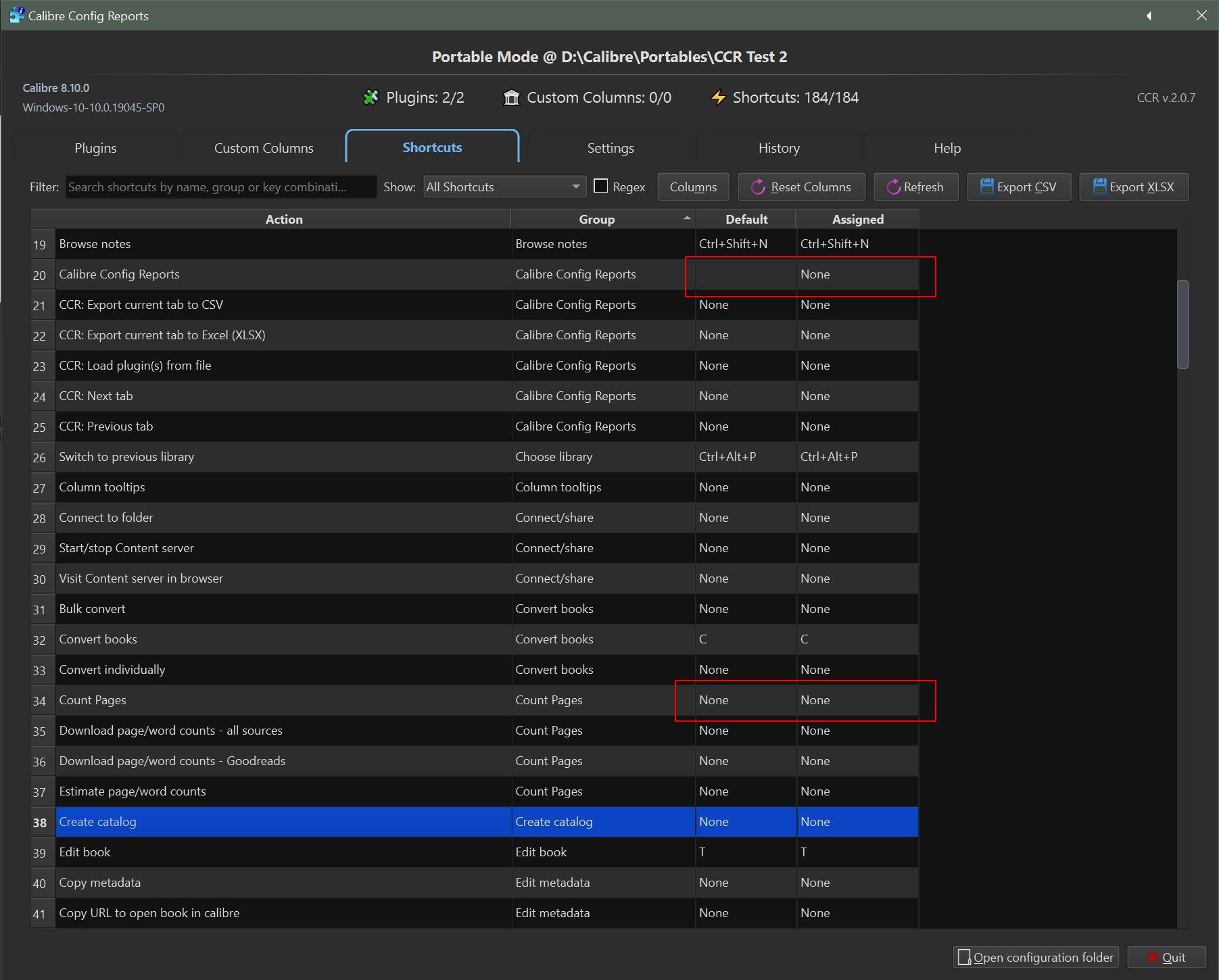This screenshot has height=980, width=1219.
Task: Open the Settings tab
Action: pos(611,147)
